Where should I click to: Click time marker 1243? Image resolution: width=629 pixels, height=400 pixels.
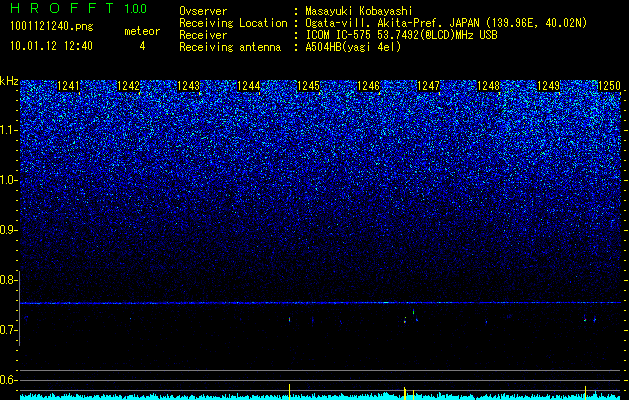click(x=188, y=85)
